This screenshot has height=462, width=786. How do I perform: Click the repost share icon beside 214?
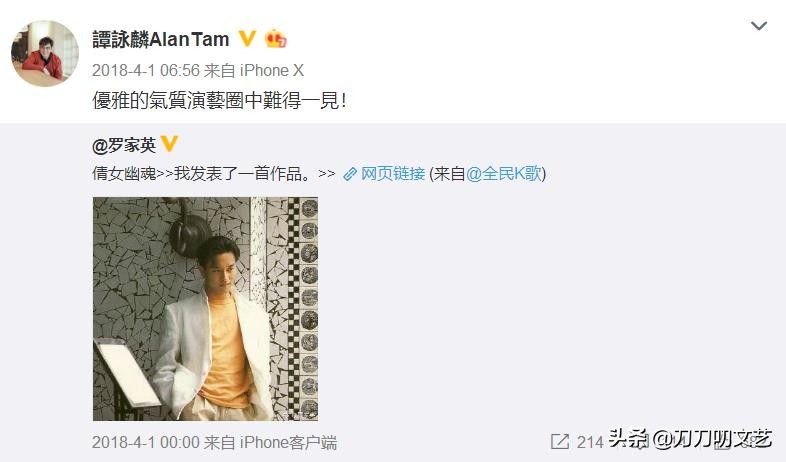pos(560,441)
